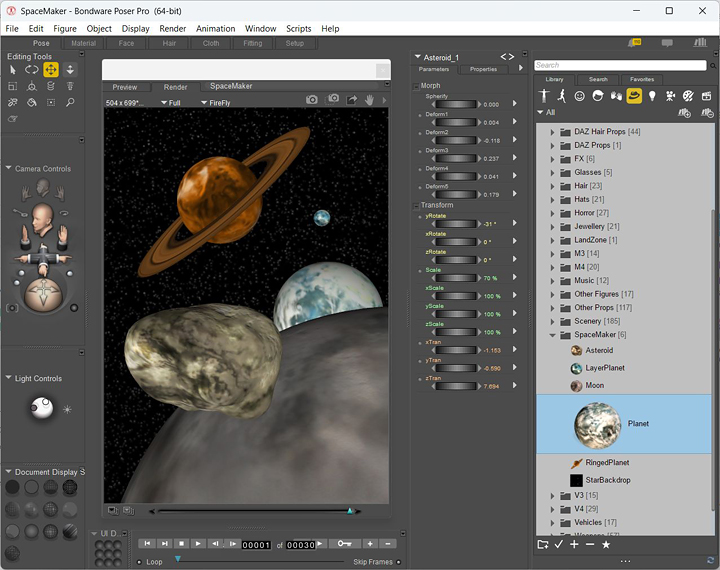Screen dimensions: 720x570
Task: Switch to the Material room tab
Action: point(84,44)
